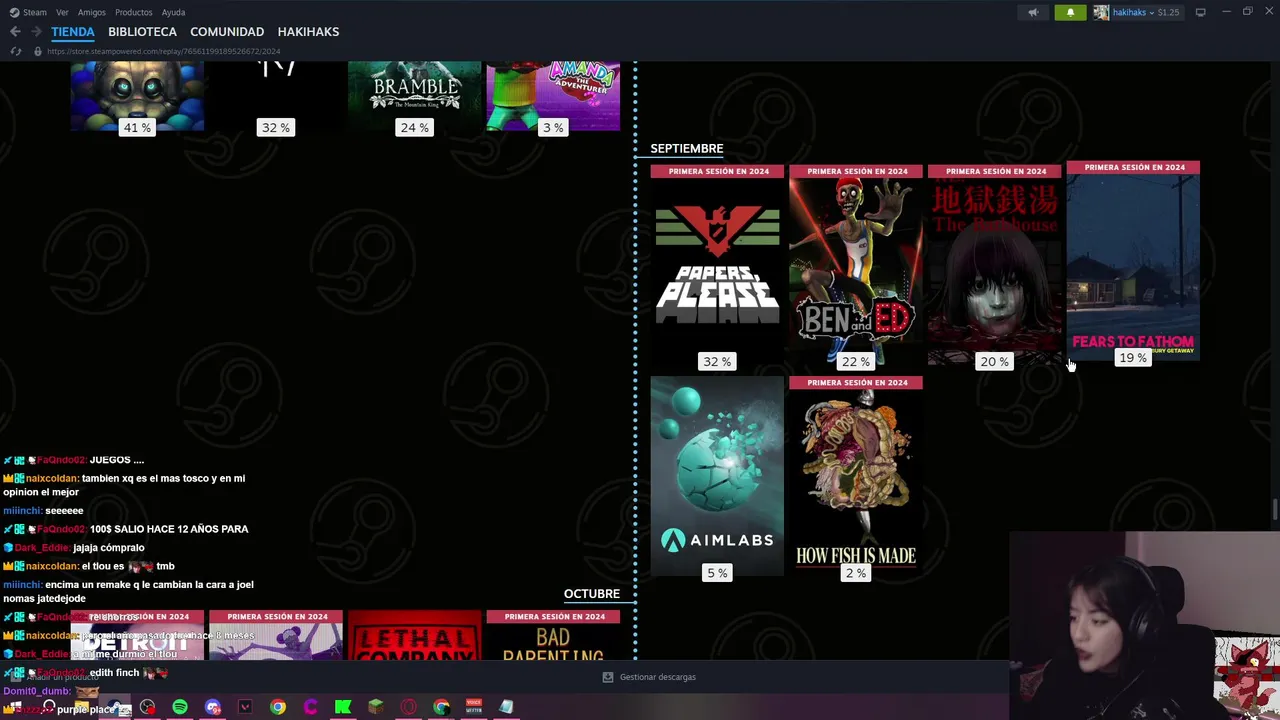Open the Fears to Fathom game card
This screenshot has height=720, width=1280.
tap(1133, 260)
